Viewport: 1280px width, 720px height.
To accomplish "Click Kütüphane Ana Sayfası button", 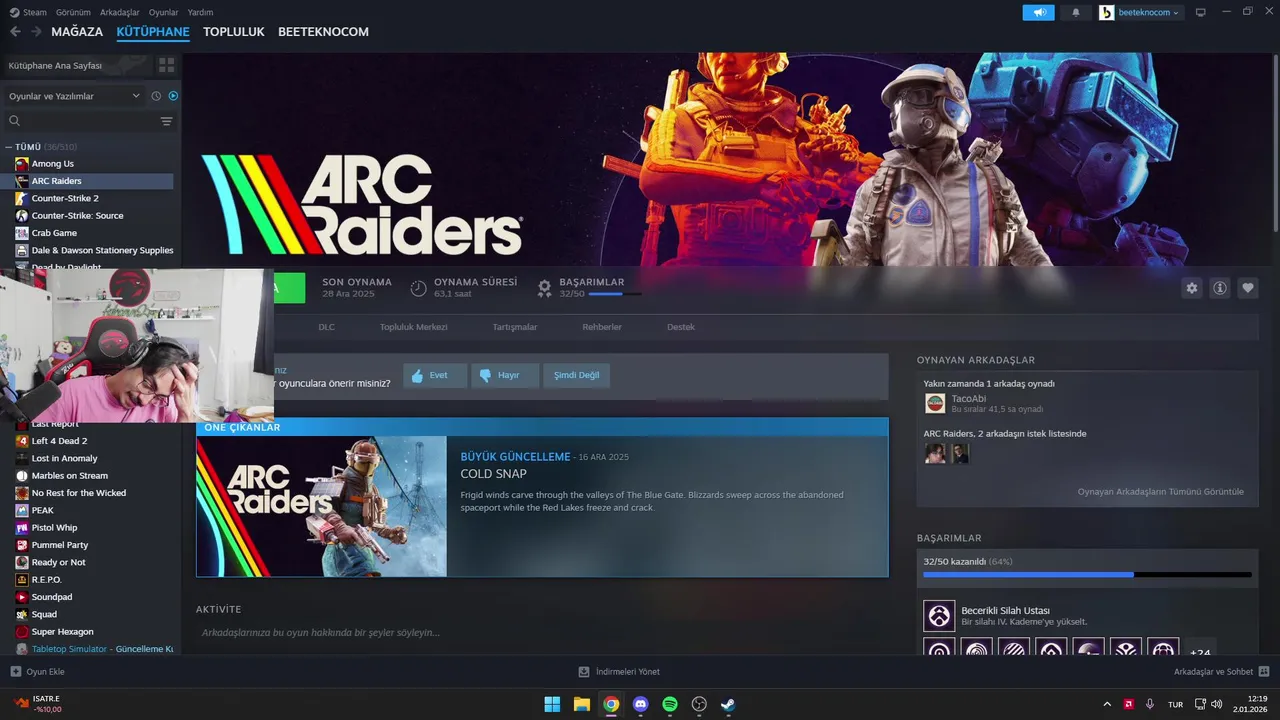I will [x=75, y=65].
